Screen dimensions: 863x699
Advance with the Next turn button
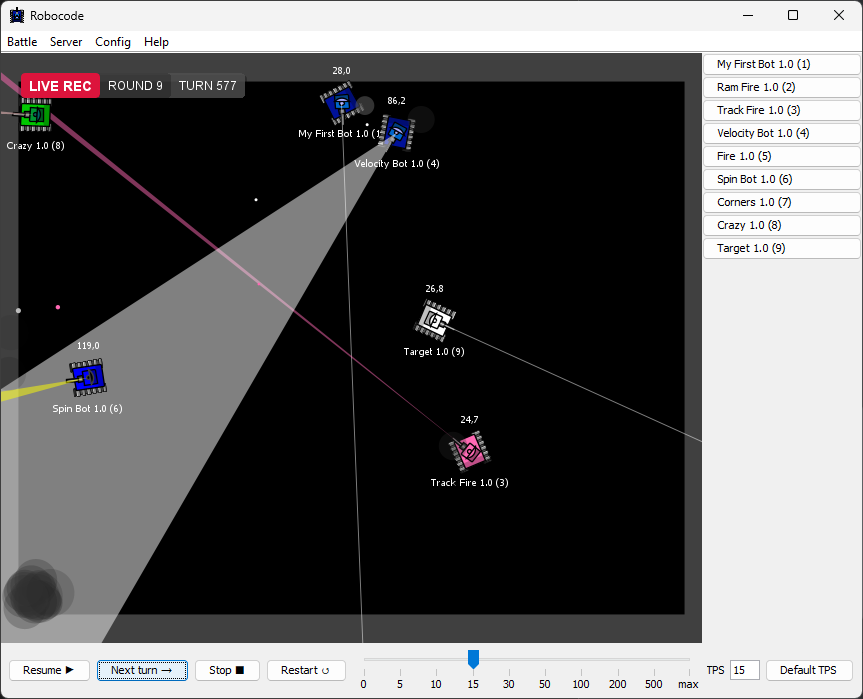(x=142, y=670)
